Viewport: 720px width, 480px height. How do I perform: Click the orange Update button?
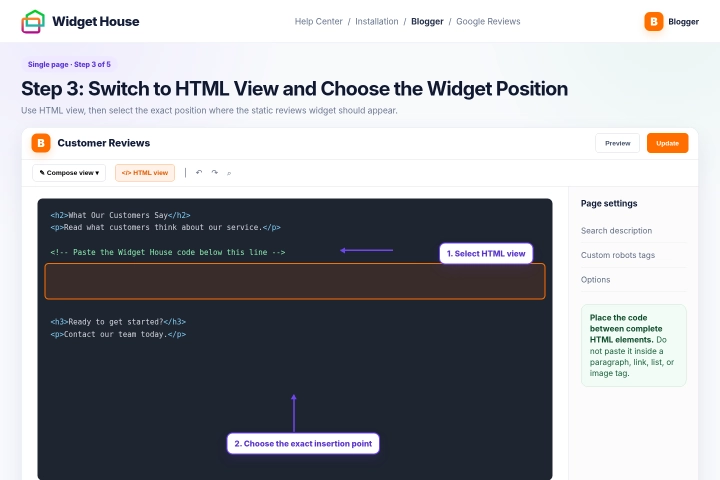[x=667, y=143]
